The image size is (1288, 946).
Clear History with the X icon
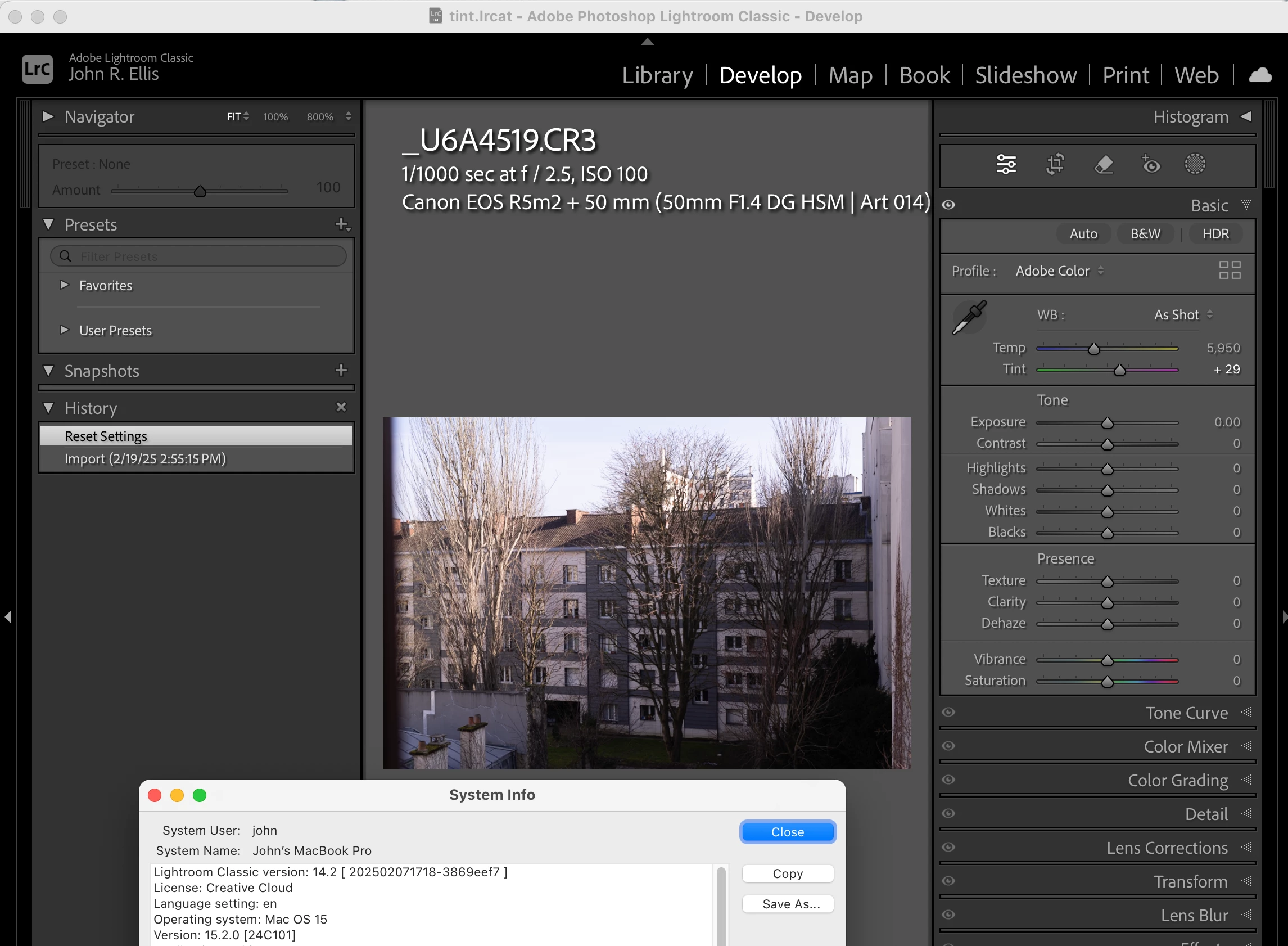[x=341, y=407]
